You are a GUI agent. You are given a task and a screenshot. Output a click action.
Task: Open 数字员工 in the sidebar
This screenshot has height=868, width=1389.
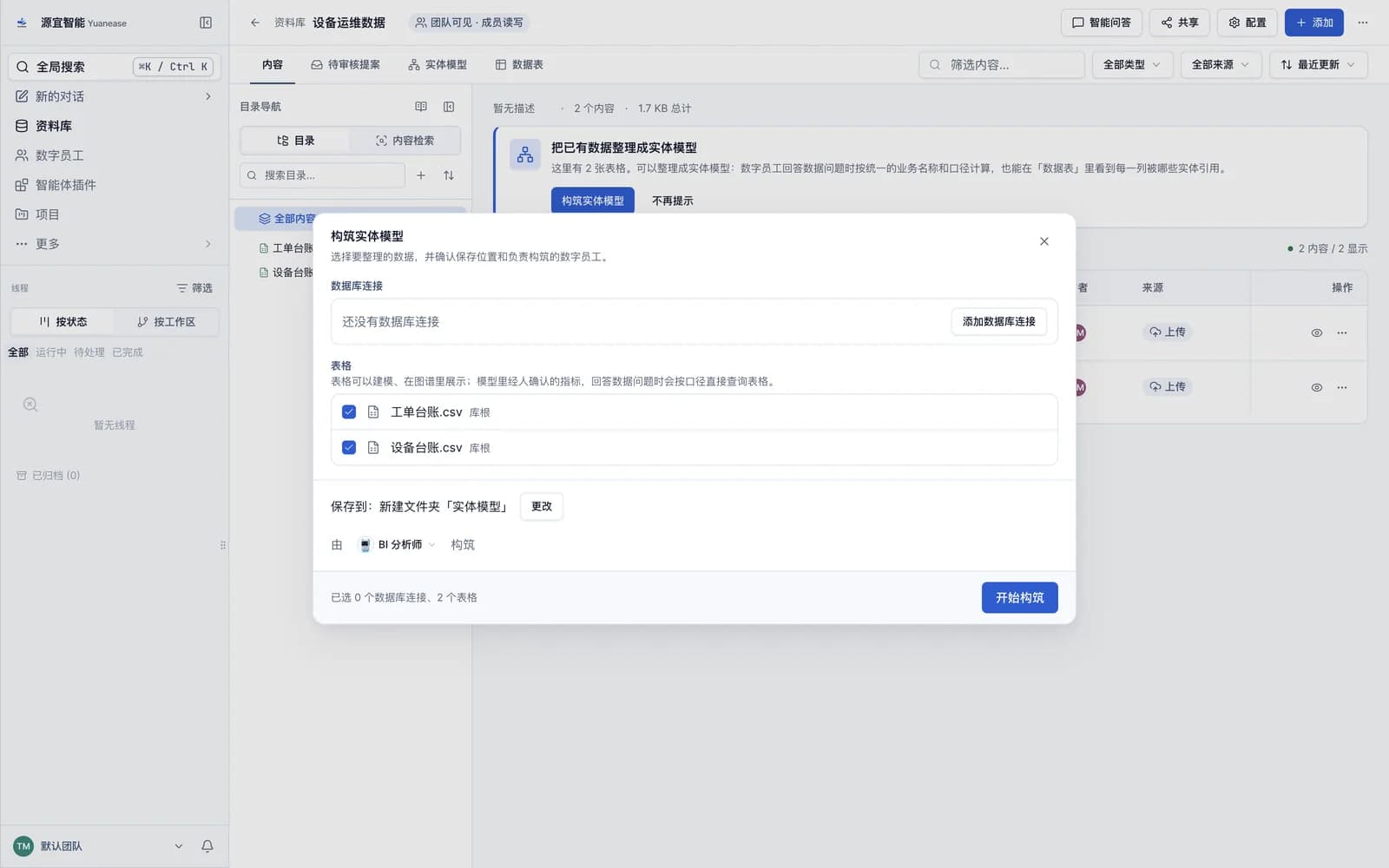pos(114,155)
